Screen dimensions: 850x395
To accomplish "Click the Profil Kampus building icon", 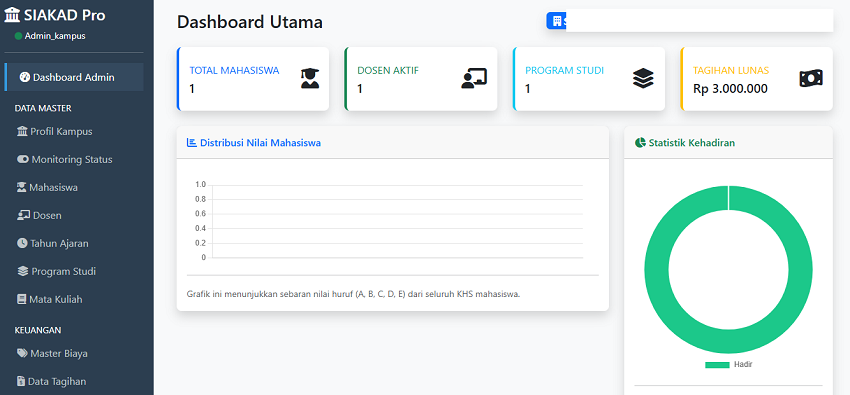I will (22, 132).
